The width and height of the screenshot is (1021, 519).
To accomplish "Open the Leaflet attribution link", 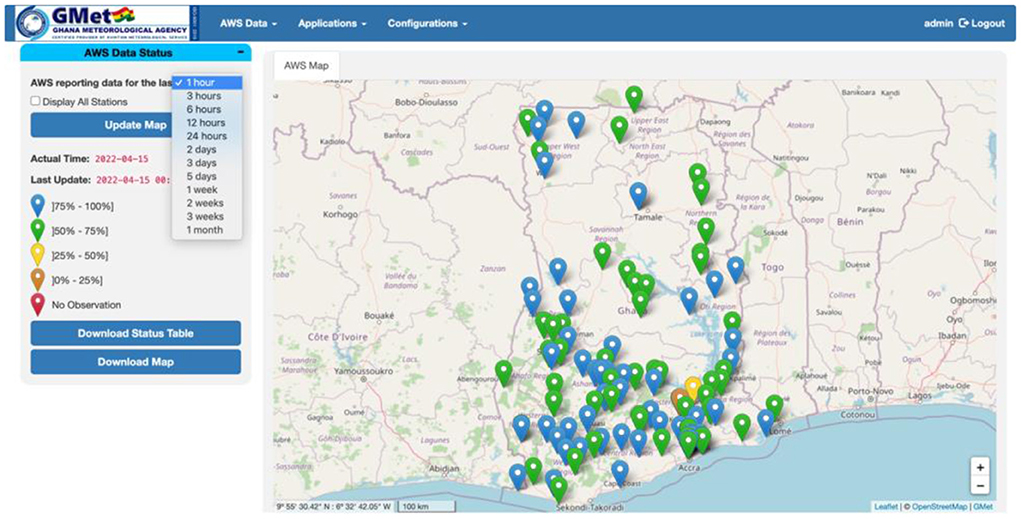I will click(885, 507).
